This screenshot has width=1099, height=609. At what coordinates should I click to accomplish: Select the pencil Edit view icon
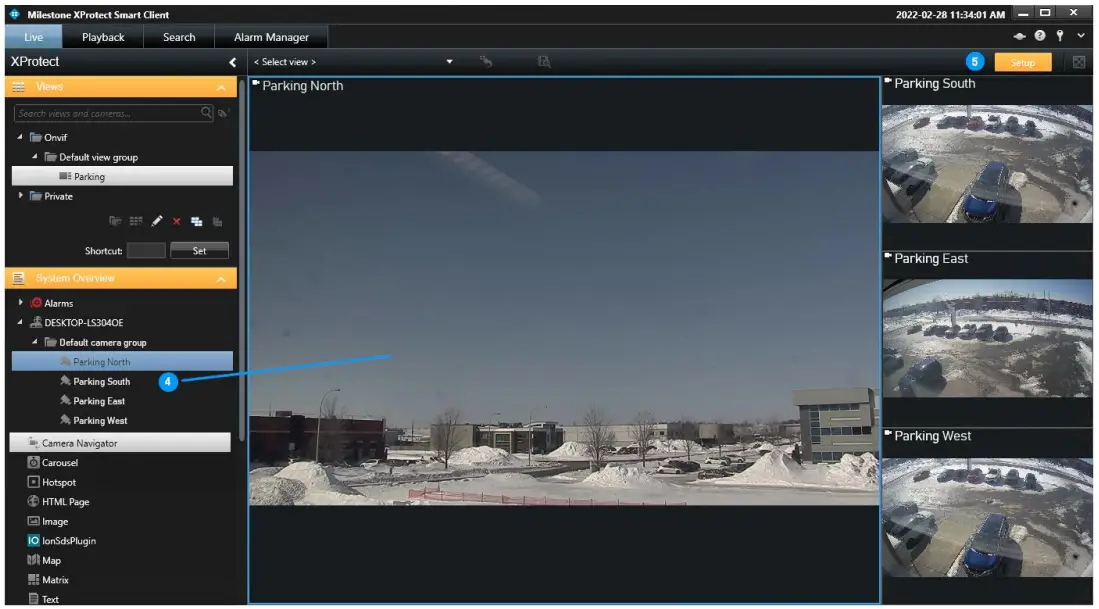tap(157, 222)
